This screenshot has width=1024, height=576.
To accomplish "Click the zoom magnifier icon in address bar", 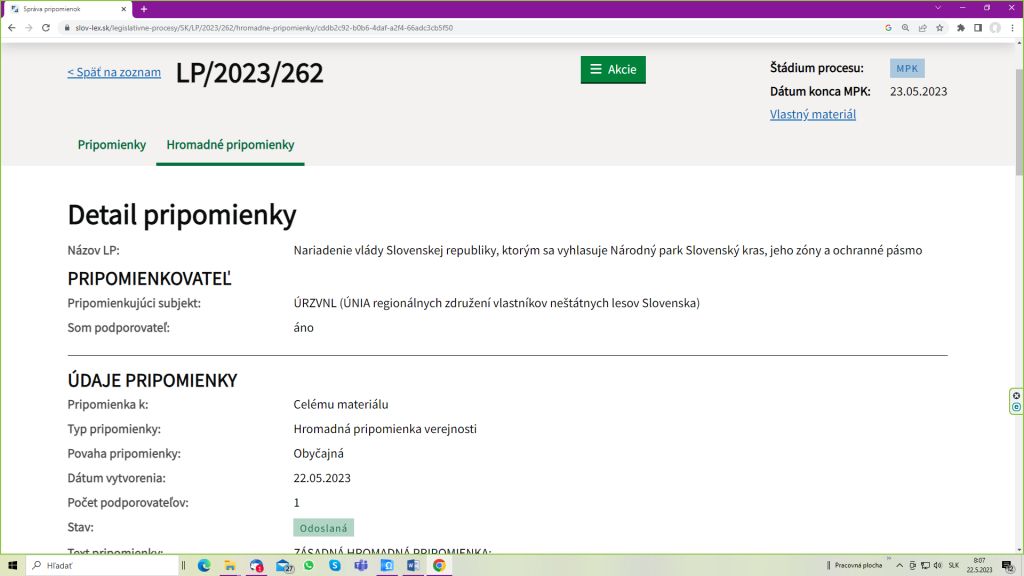I will (905, 28).
